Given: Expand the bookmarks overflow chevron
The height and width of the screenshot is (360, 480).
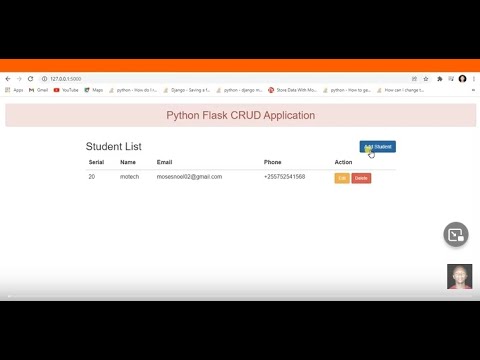Looking at the screenshot, I should [x=473, y=90].
